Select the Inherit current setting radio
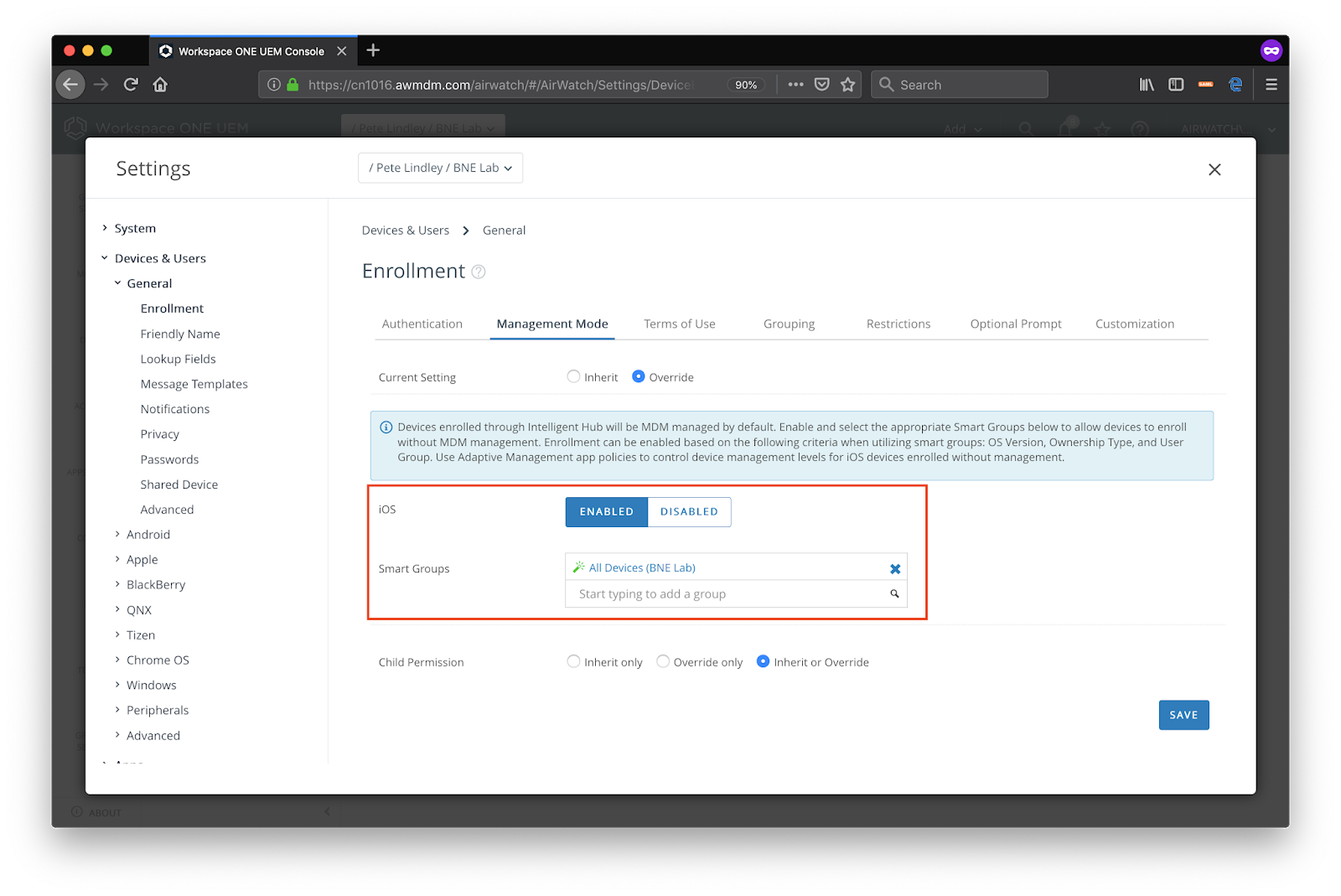The image size is (1341, 896). click(573, 376)
